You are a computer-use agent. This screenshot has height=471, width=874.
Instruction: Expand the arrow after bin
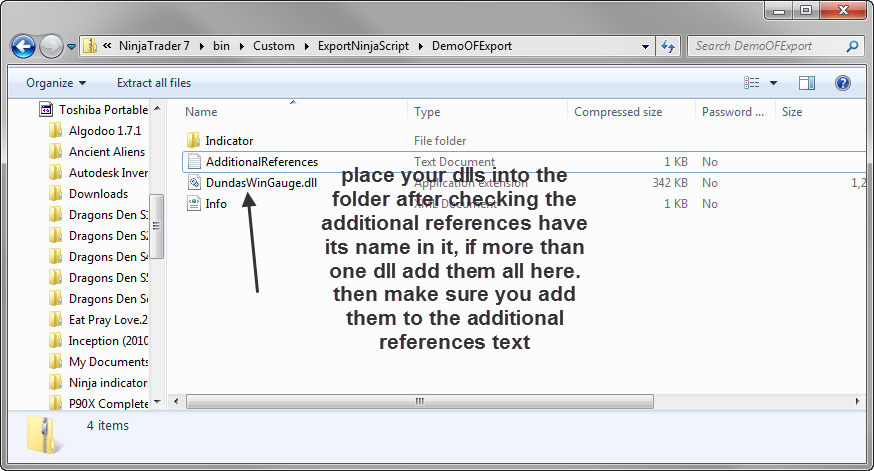click(241, 46)
